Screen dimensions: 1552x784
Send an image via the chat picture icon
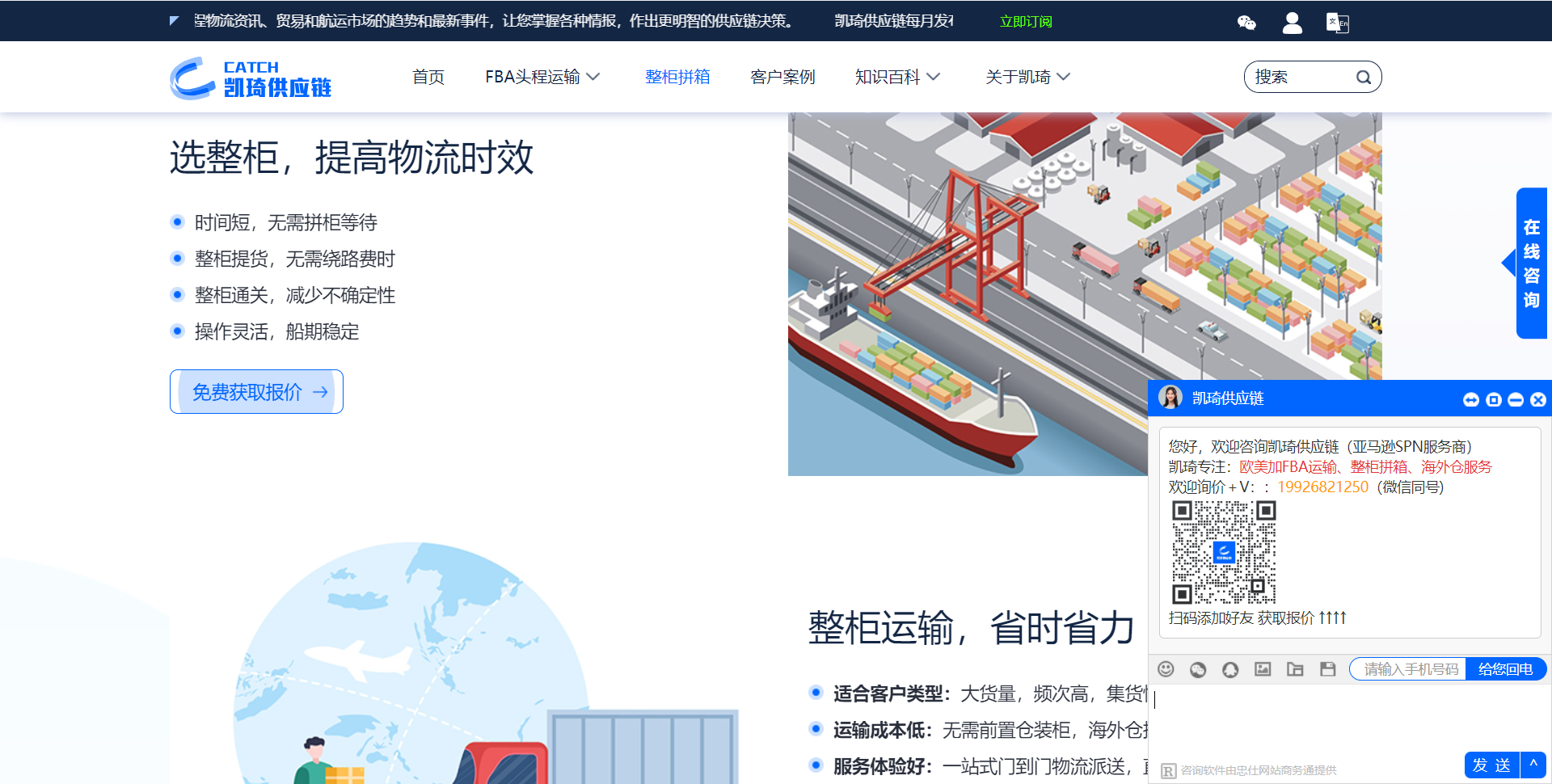pyautogui.click(x=1263, y=668)
